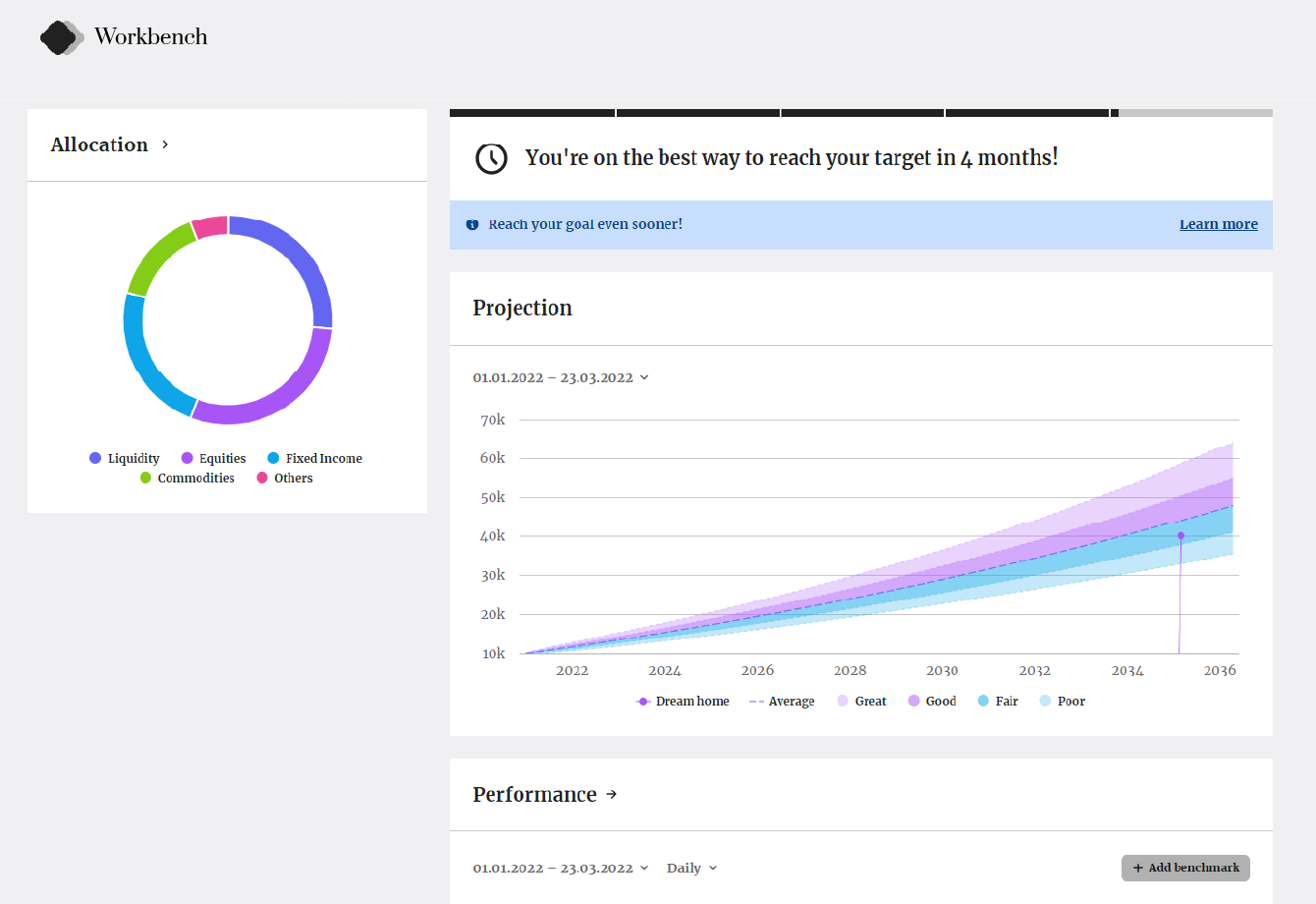Click the 2030 x-axis label
Image resolution: width=1316 pixels, height=904 pixels.
(942, 670)
